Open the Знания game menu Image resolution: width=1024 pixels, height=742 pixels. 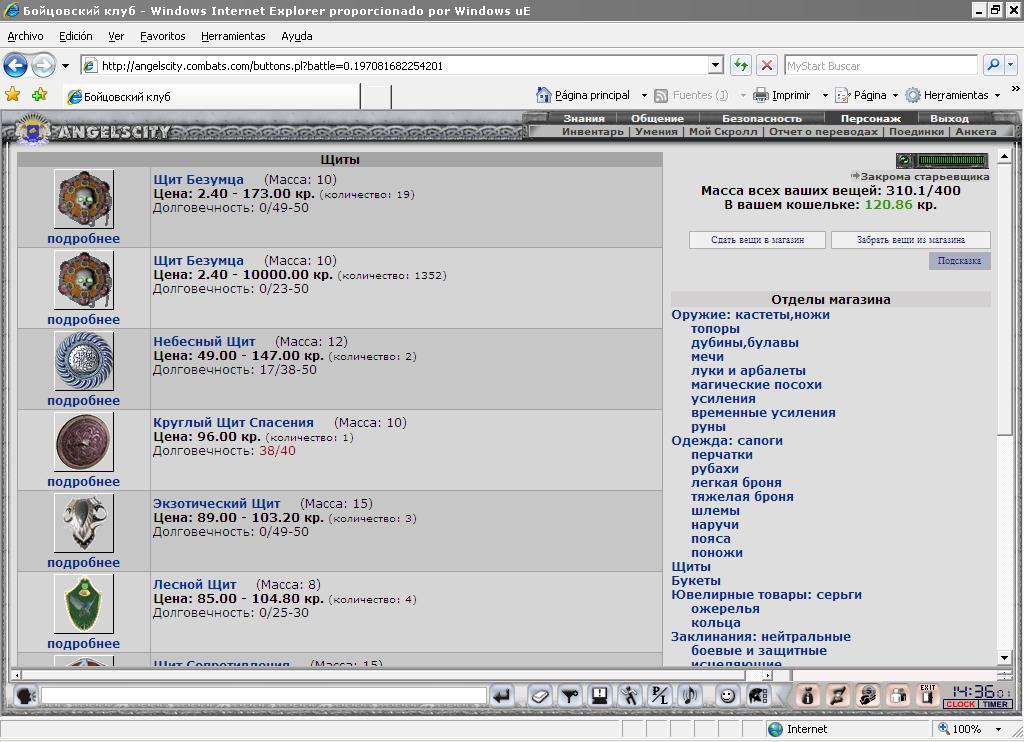click(x=584, y=118)
